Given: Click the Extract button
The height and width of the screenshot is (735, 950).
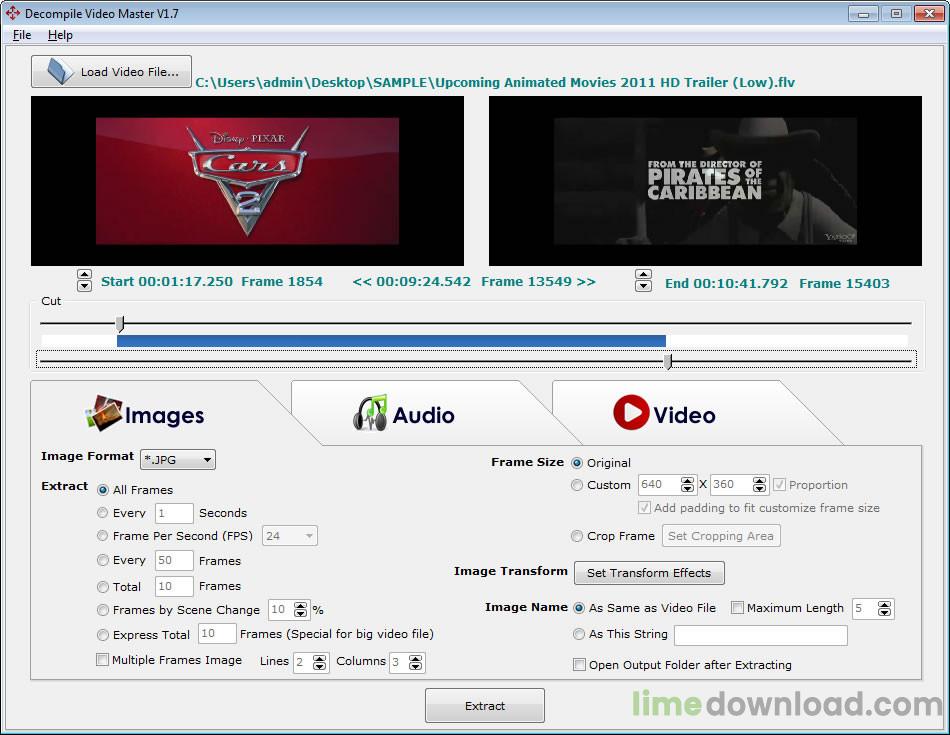Looking at the screenshot, I should (484, 706).
